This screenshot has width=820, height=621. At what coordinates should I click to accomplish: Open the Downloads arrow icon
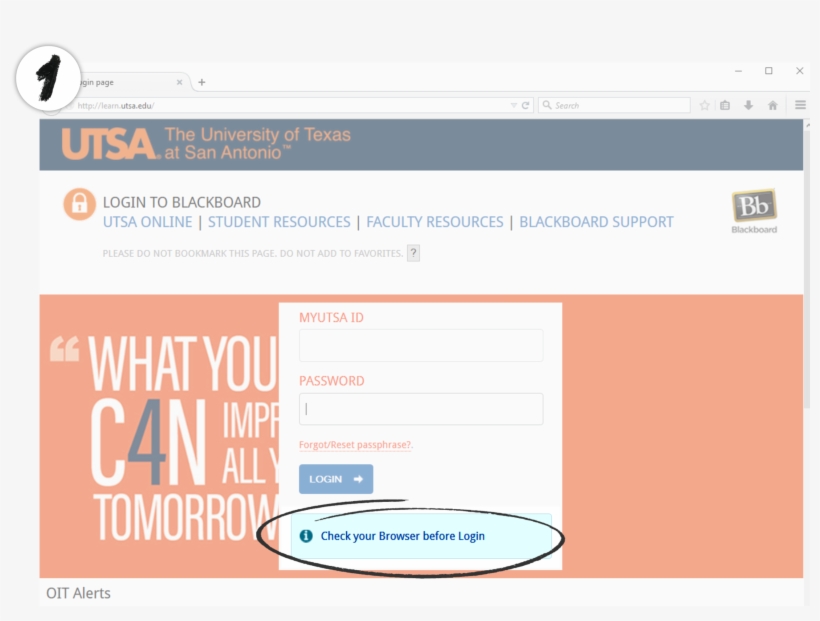pos(748,105)
